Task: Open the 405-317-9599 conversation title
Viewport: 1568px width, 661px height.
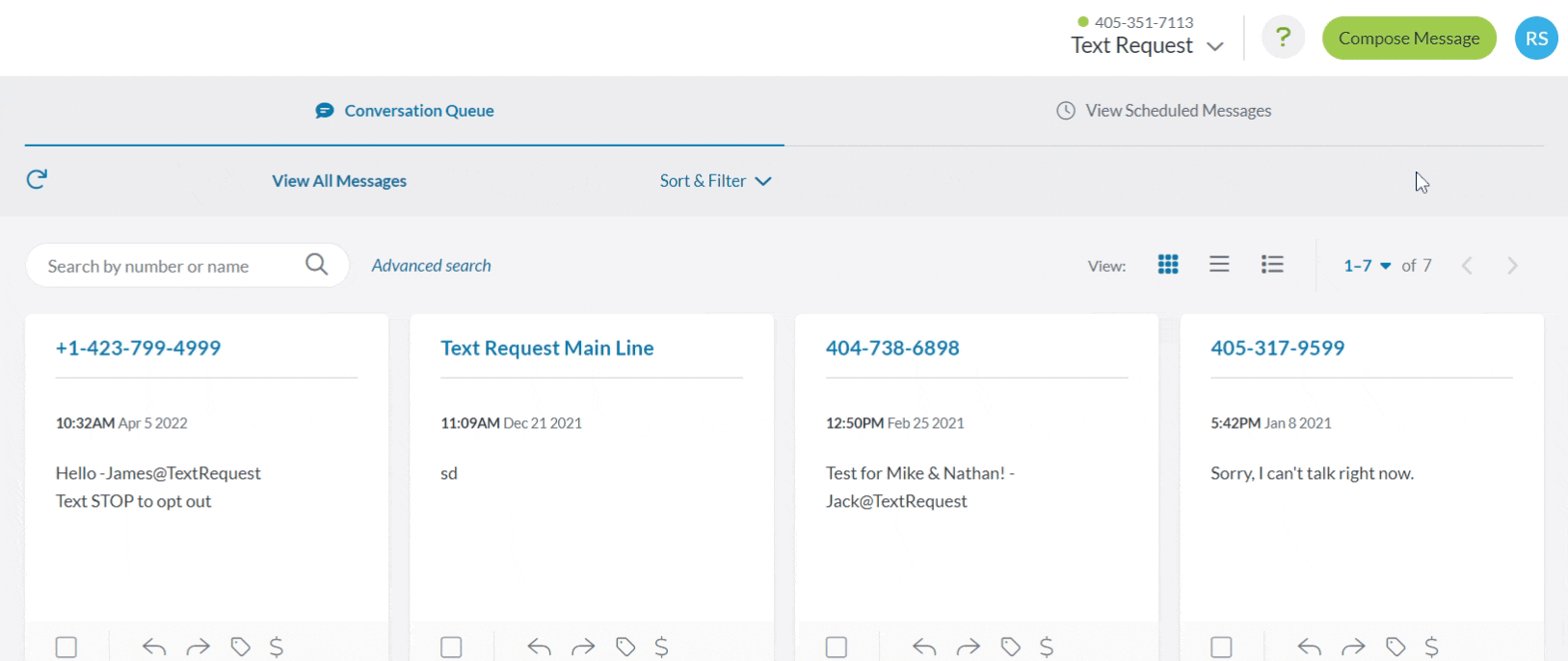Action: click(x=1277, y=348)
